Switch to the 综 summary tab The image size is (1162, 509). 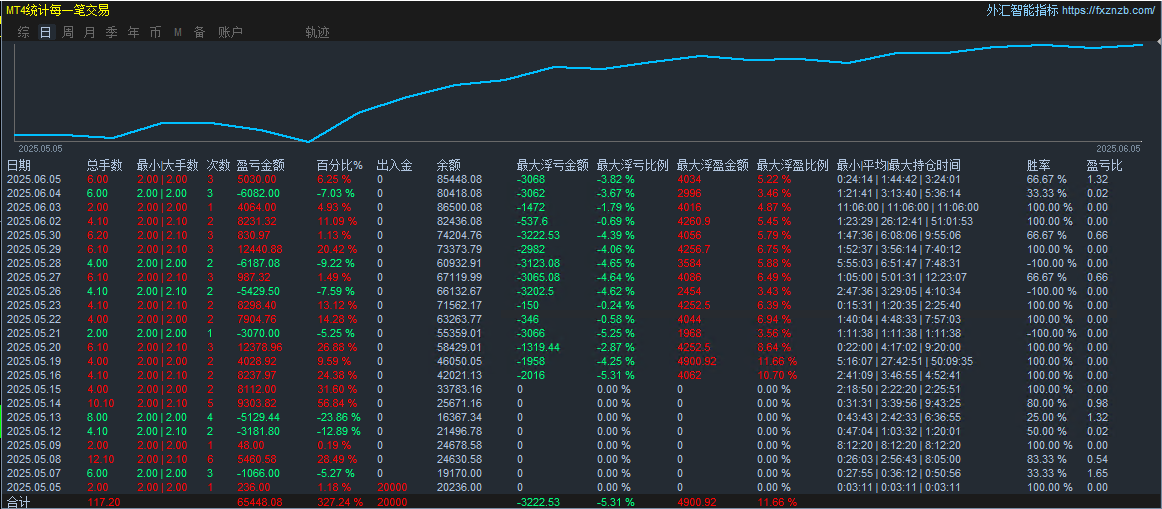click(x=24, y=33)
